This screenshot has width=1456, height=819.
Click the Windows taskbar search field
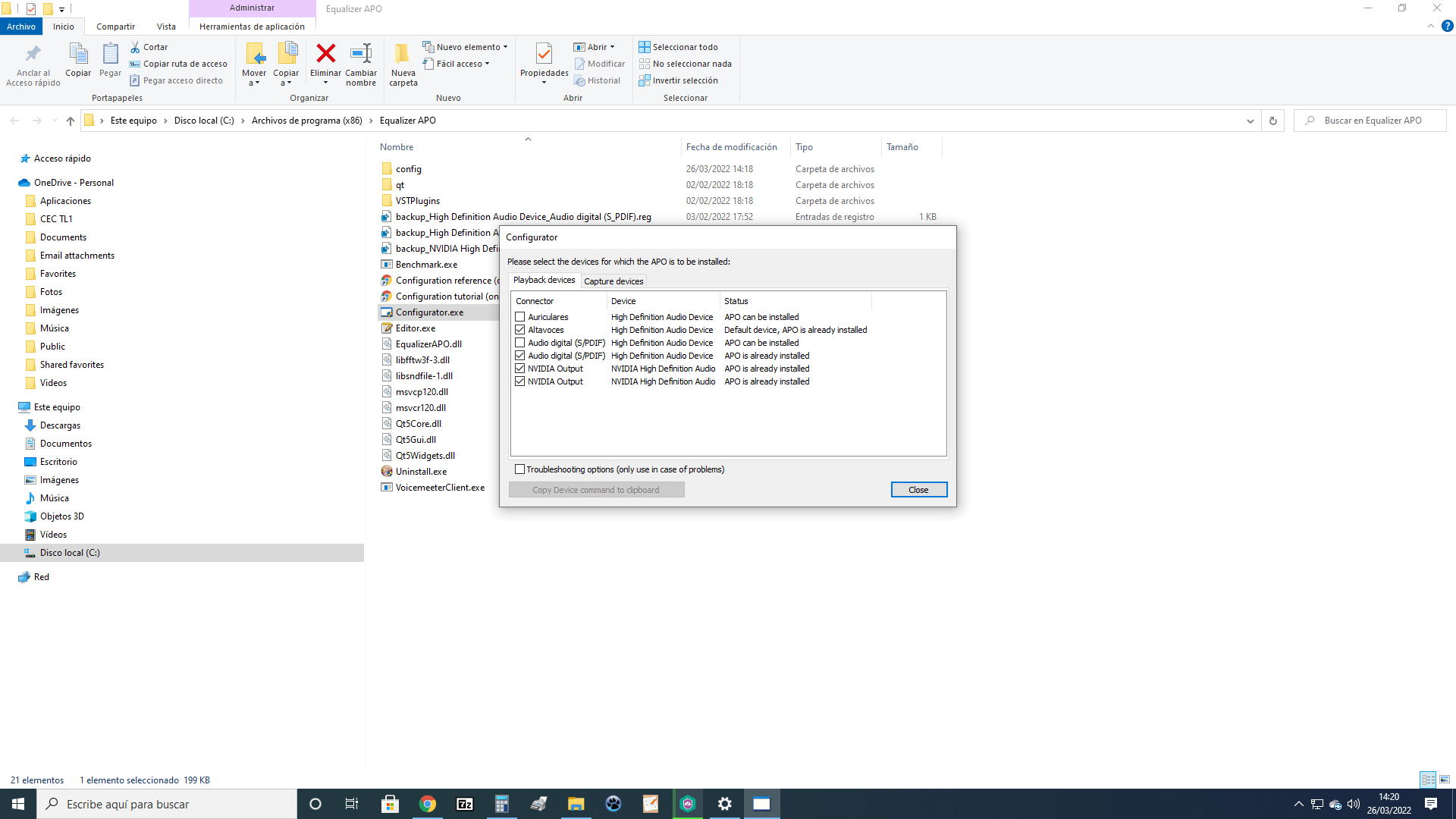167,804
